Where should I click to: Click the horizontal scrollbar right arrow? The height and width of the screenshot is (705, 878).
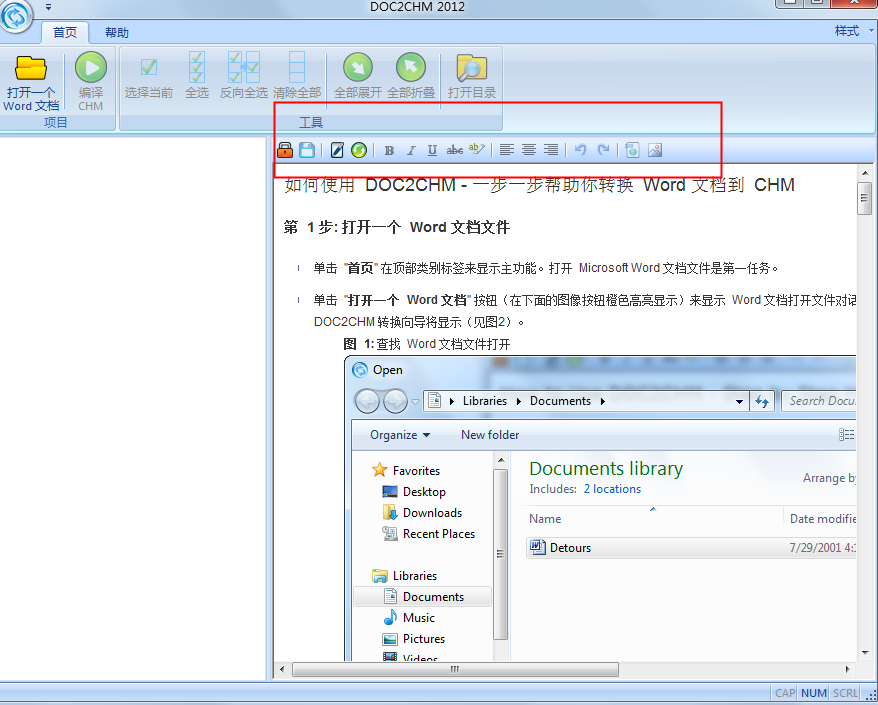pos(848,669)
